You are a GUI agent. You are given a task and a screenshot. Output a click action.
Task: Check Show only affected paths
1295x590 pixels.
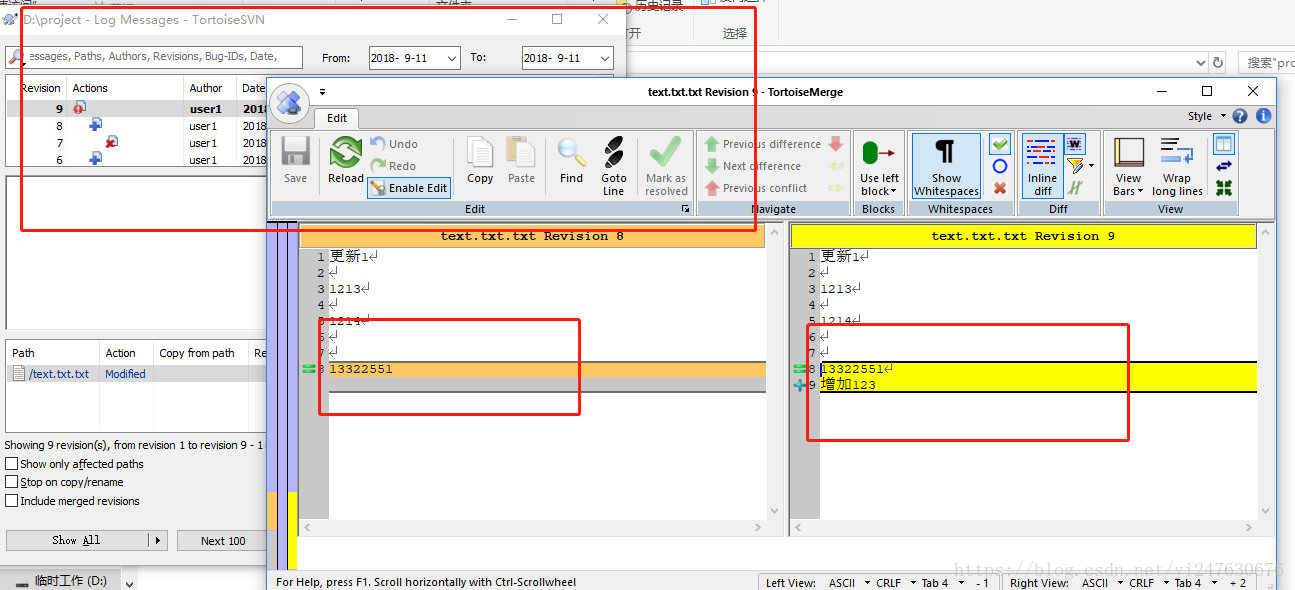(x=12, y=464)
